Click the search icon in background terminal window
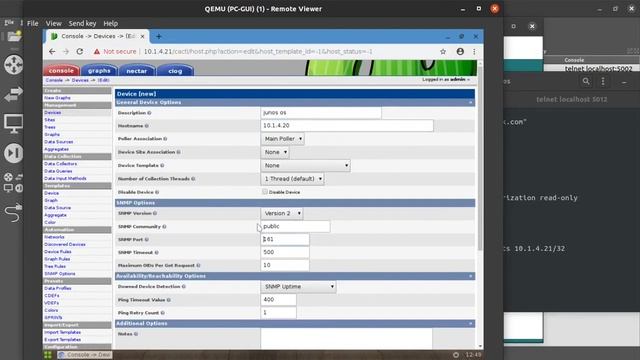This screenshot has width=640, height=360. click(586, 81)
